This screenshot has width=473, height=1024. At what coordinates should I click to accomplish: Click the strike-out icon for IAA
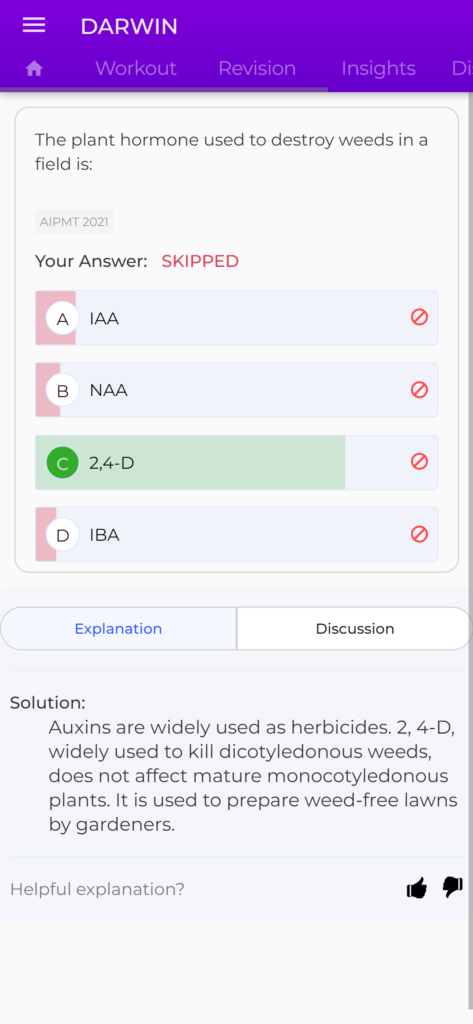click(419, 317)
